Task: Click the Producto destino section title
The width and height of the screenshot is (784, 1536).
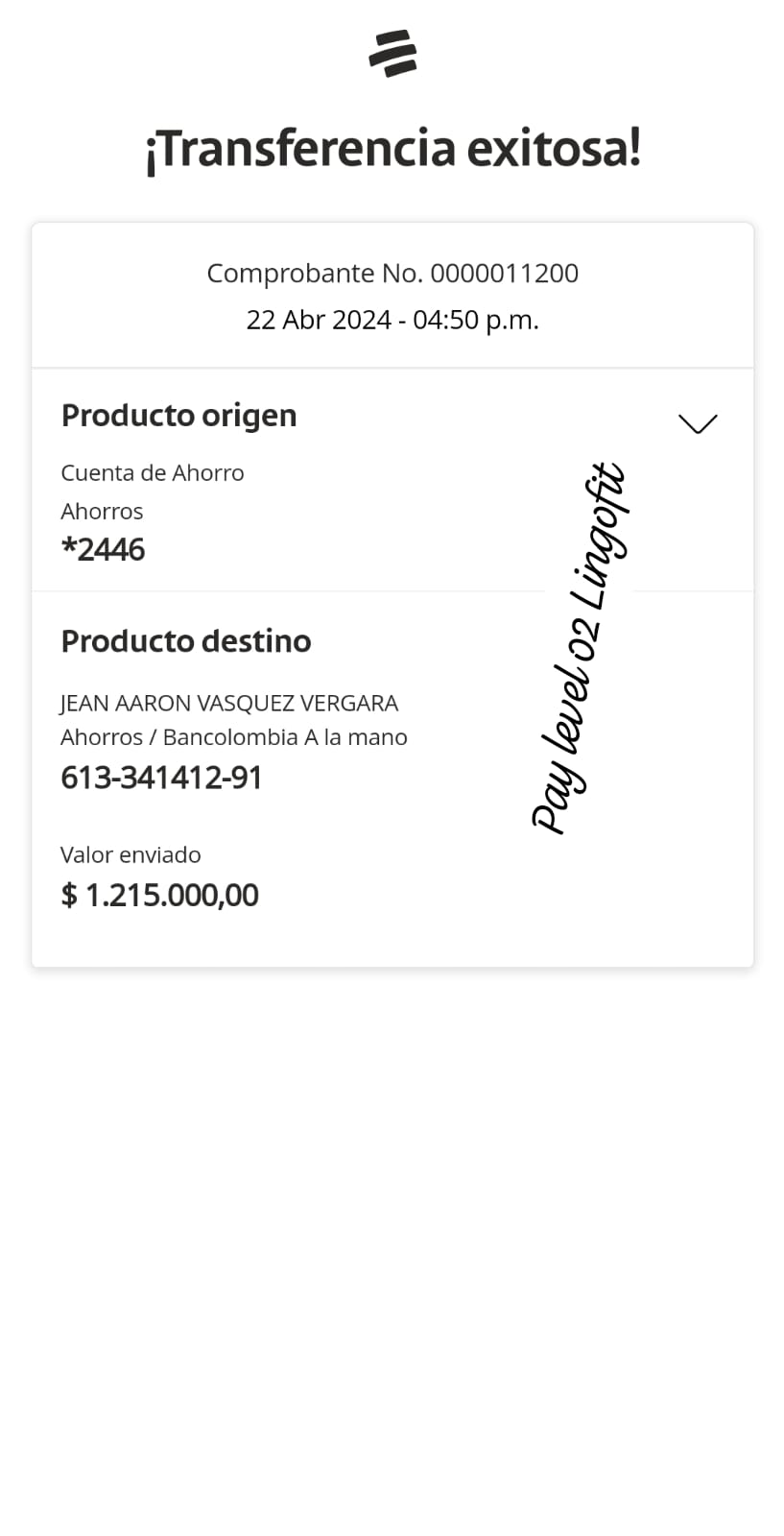Action: point(185,641)
